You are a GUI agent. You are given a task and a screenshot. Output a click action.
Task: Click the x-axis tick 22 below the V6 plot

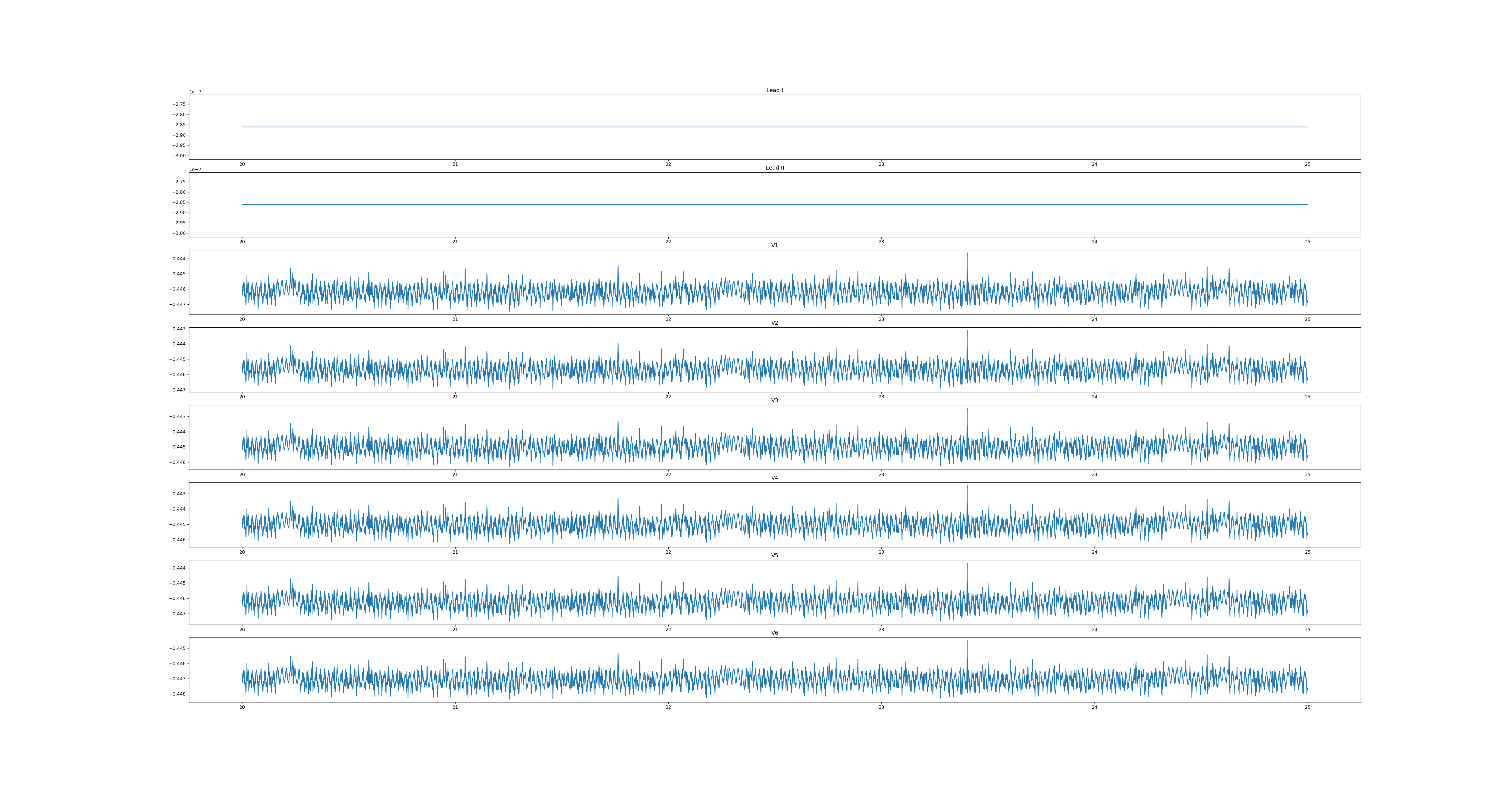(668, 707)
